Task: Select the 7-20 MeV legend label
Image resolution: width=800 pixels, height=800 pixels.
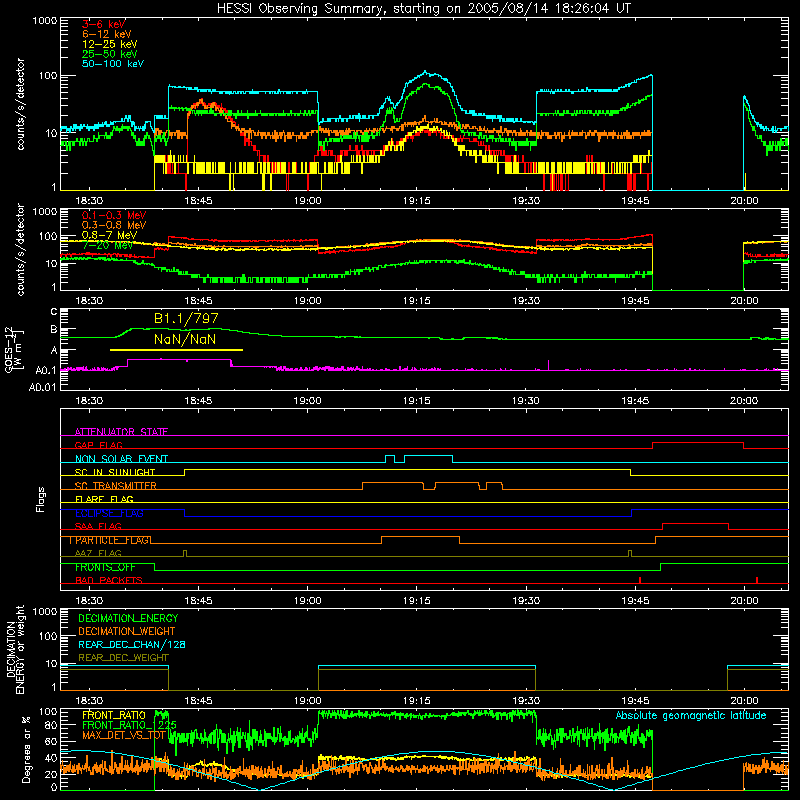Action: (x=107, y=245)
